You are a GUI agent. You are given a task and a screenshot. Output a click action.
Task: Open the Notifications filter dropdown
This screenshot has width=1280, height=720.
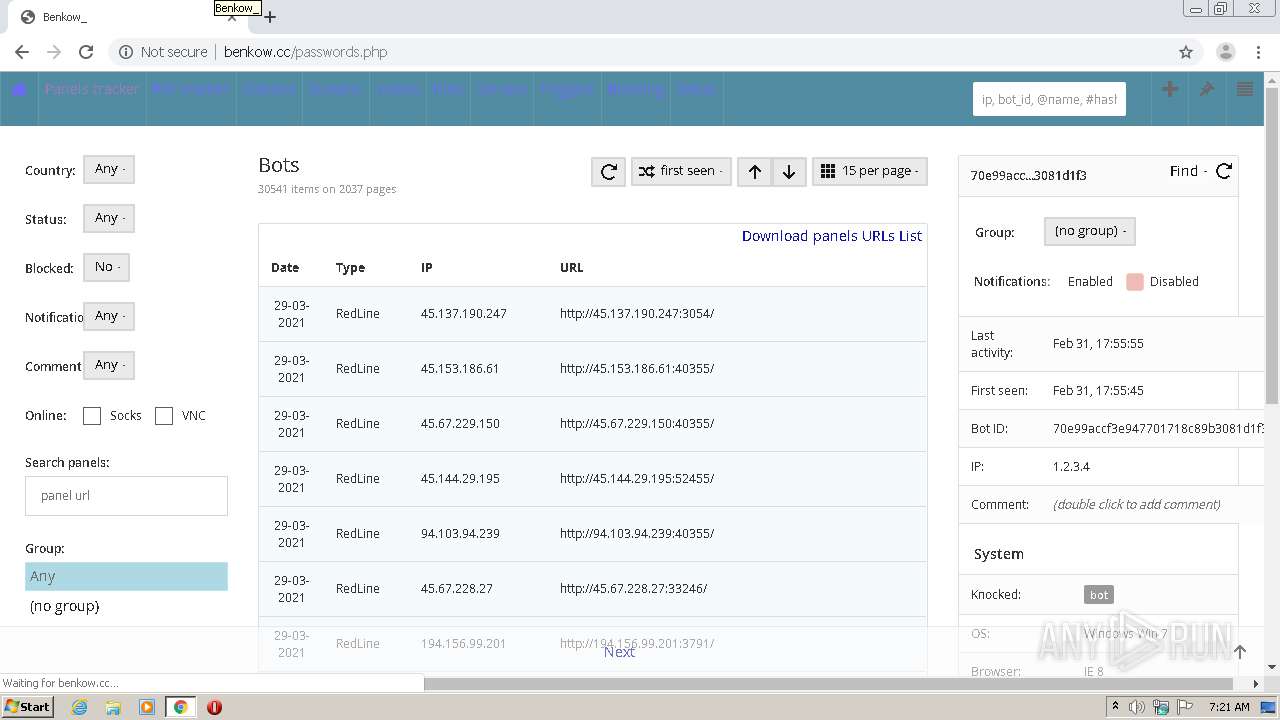tap(109, 316)
